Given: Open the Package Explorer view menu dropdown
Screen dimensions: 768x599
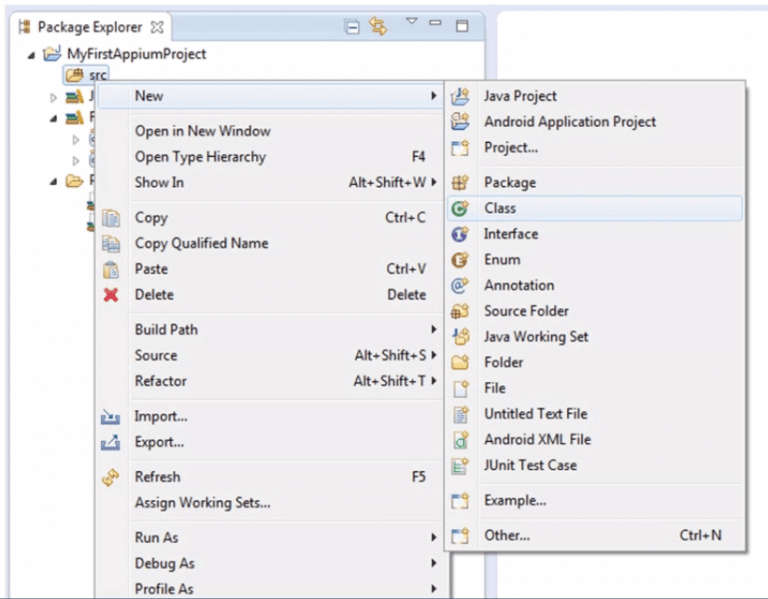Looking at the screenshot, I should [x=411, y=22].
